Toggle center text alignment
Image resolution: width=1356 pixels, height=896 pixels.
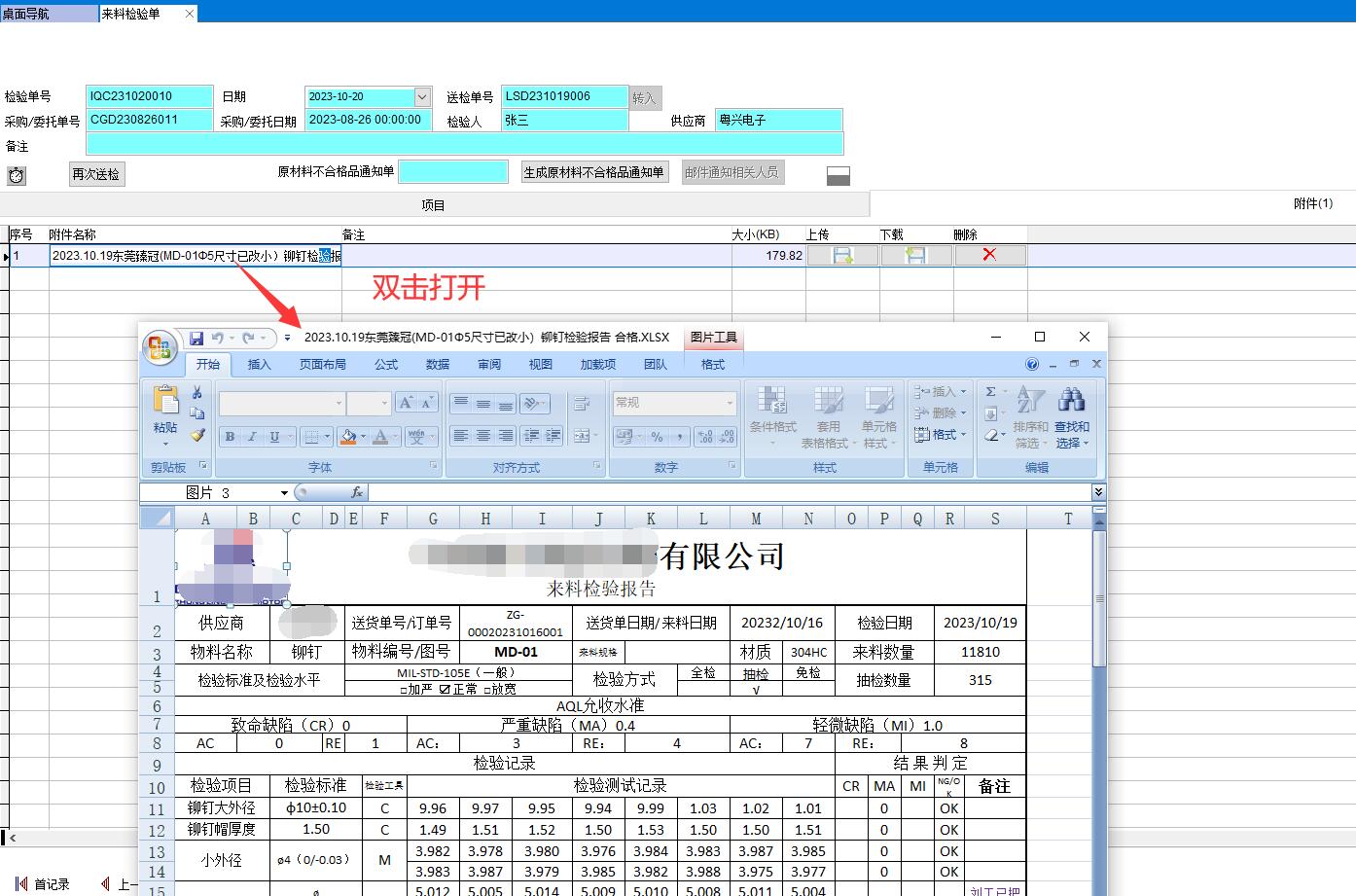coord(482,436)
